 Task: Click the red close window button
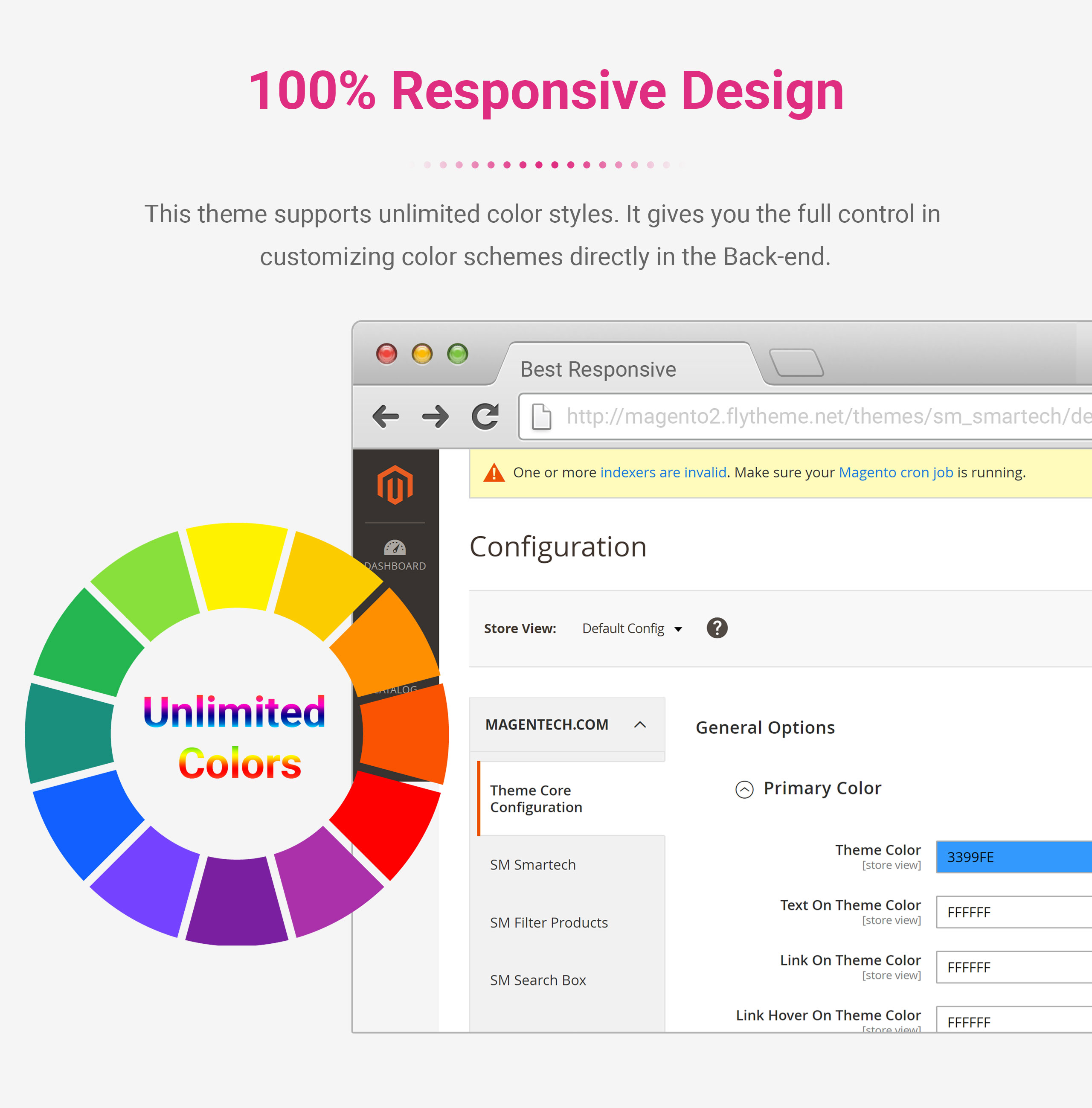pyautogui.click(x=386, y=354)
